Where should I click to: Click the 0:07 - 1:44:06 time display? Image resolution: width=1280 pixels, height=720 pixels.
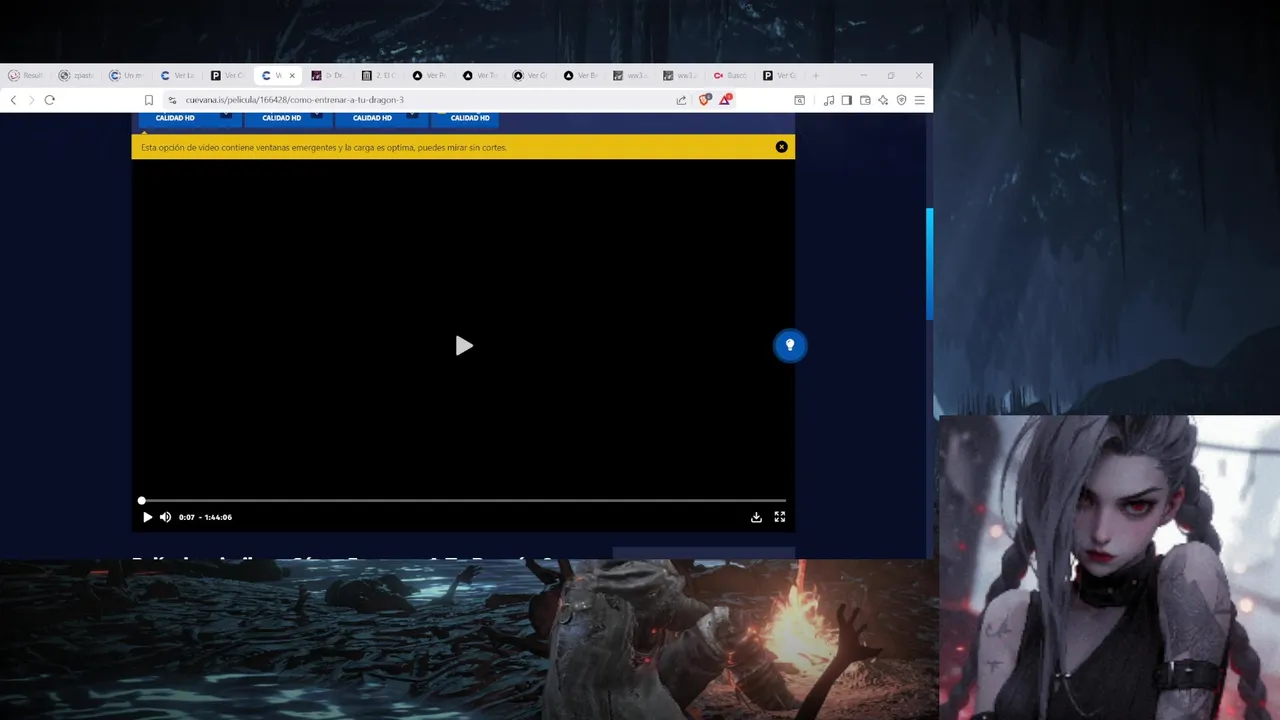(x=205, y=517)
